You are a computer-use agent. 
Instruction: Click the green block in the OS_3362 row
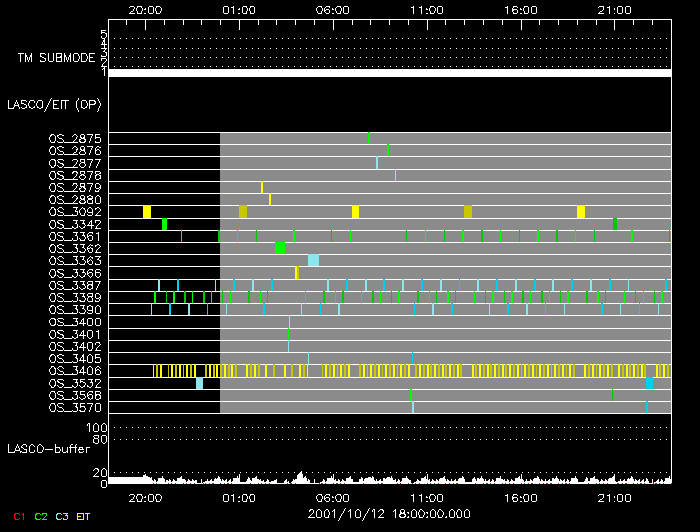(x=280, y=248)
